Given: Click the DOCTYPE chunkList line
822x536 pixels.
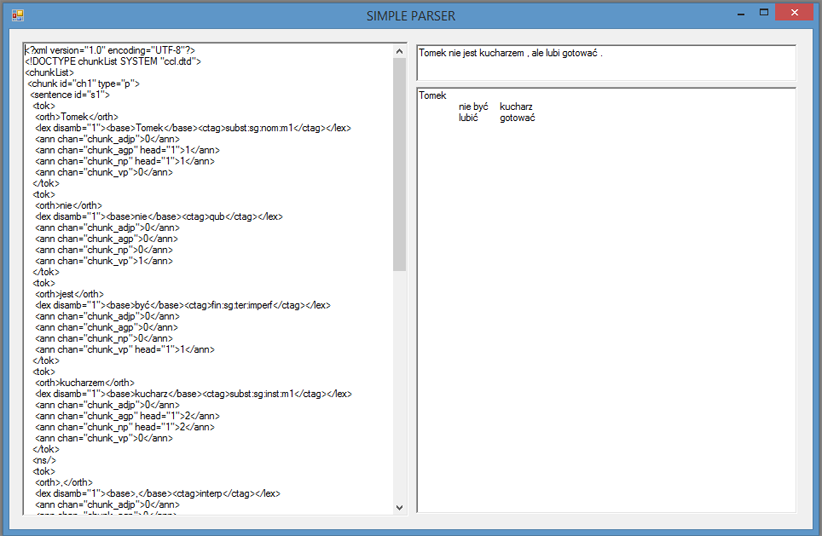Looking at the screenshot, I should [113, 61].
